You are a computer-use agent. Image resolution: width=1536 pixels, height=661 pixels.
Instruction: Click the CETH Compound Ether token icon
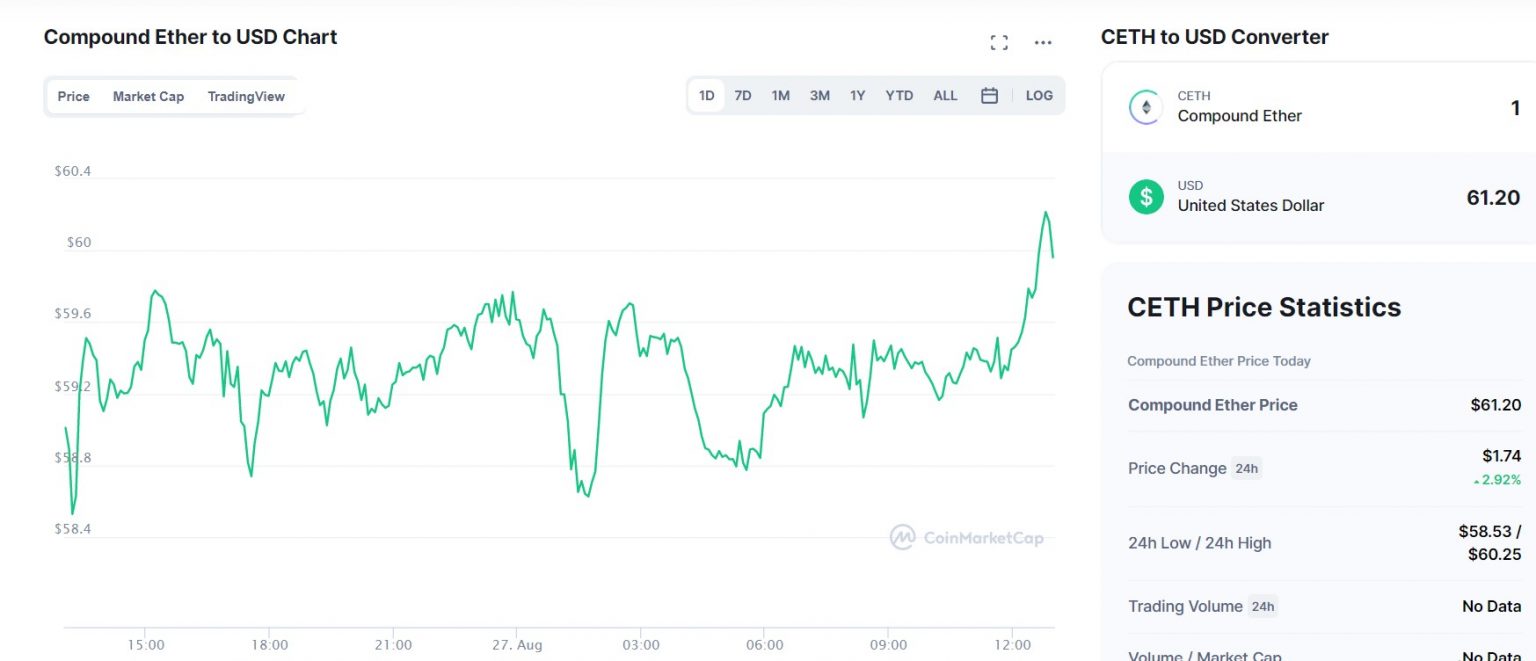pos(1145,106)
